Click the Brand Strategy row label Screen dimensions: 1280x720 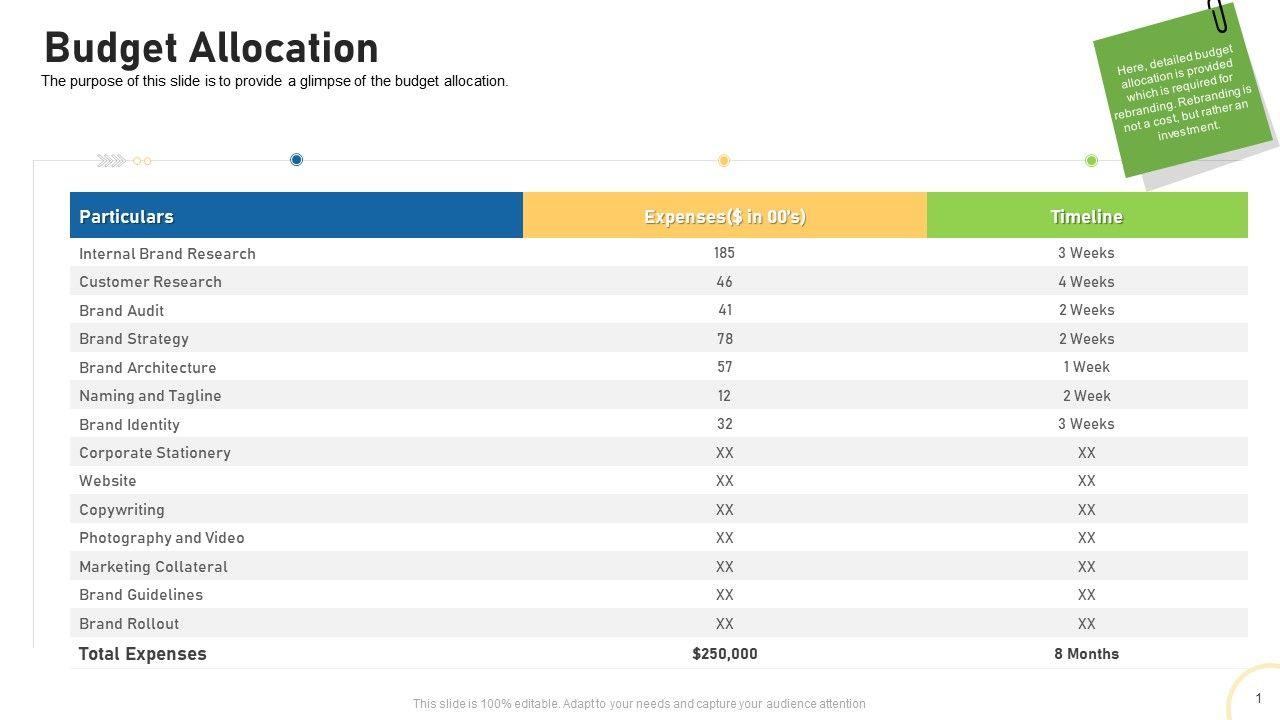[x=134, y=339]
